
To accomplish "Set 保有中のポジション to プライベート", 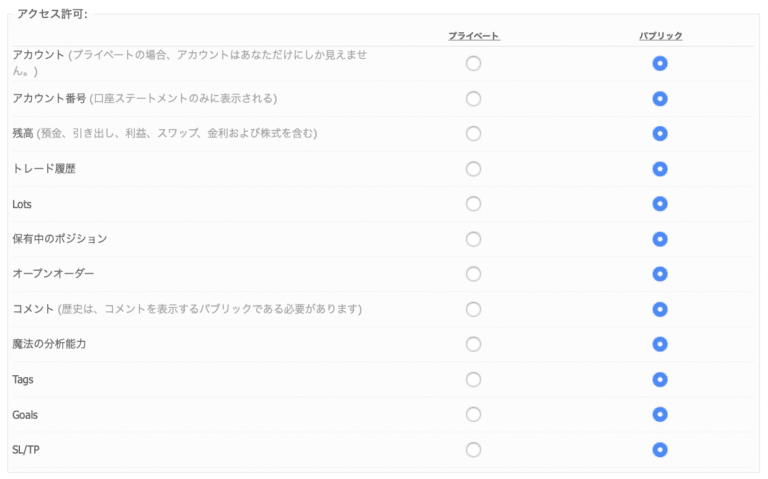I will click(473, 239).
